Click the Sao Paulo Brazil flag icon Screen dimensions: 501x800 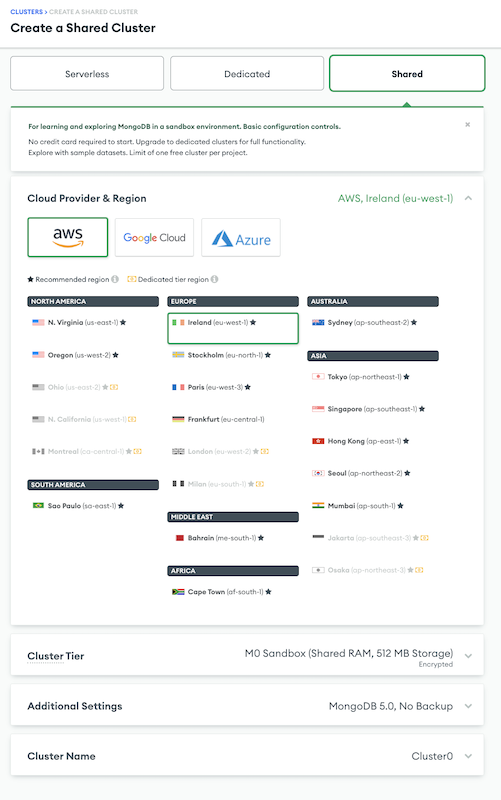[38, 506]
